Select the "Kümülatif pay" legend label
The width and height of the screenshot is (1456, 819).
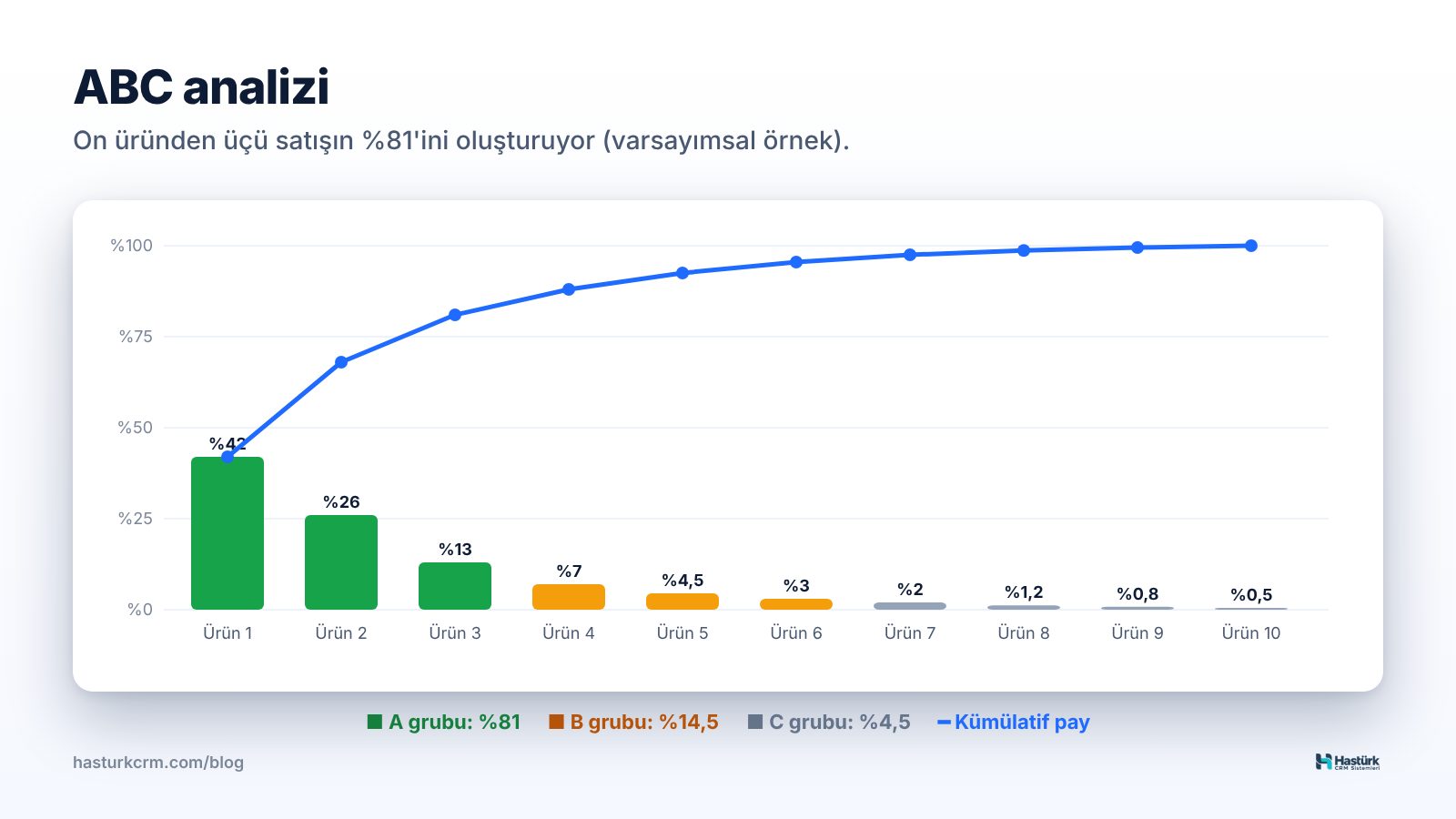pyautogui.click(x=1022, y=722)
